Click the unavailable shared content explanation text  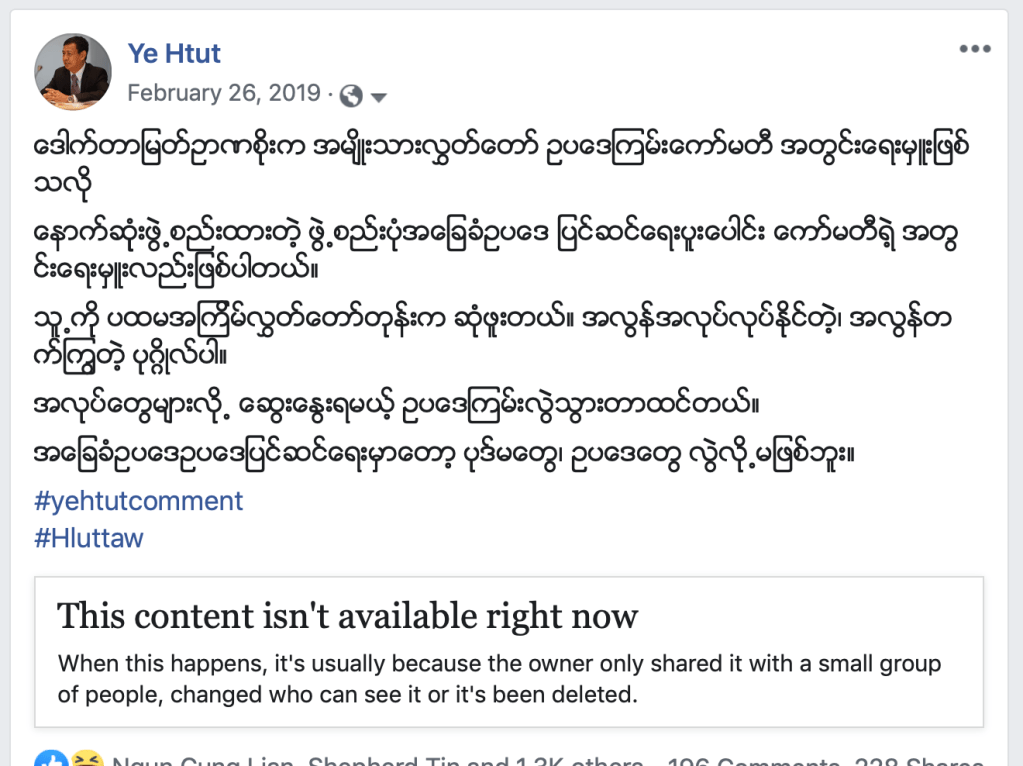[x=499, y=678]
